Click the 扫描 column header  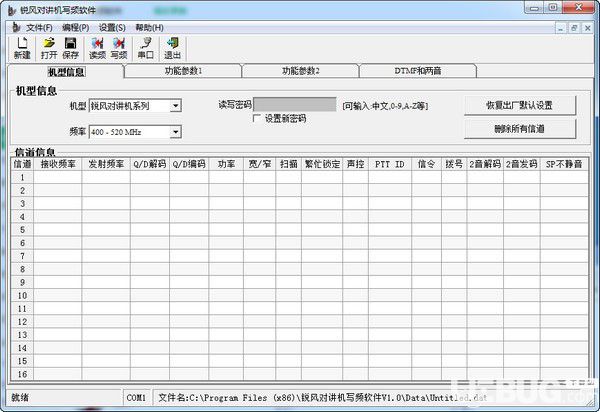(289, 164)
